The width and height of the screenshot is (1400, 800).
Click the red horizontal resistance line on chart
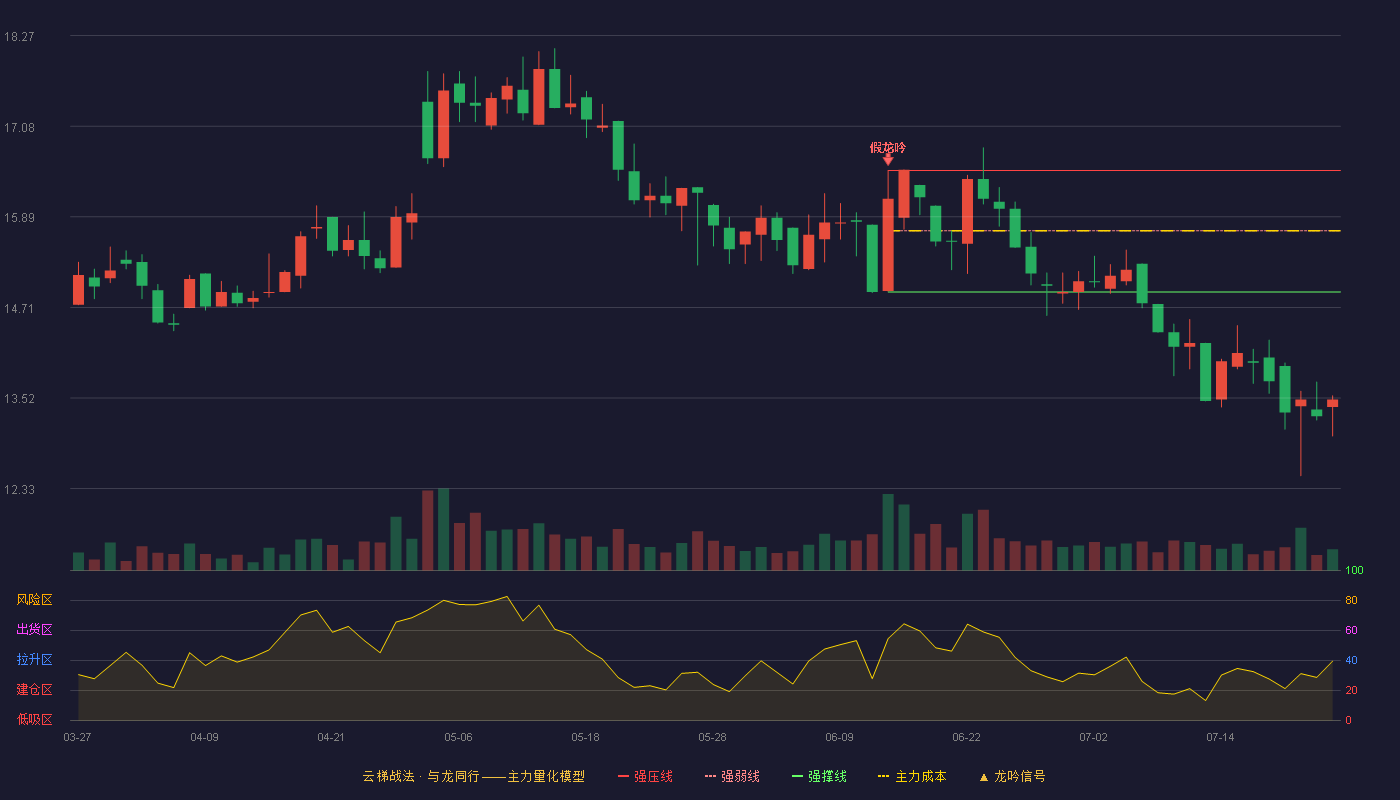(x=1114, y=171)
